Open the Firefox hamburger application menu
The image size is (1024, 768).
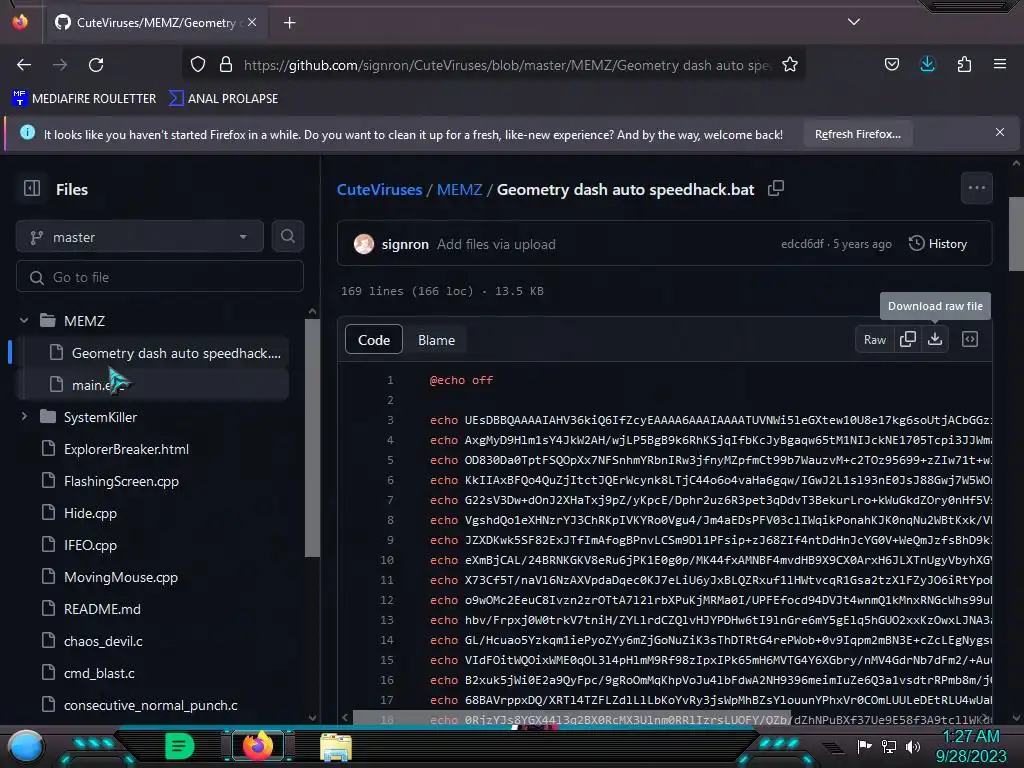pyautogui.click(x=999, y=64)
